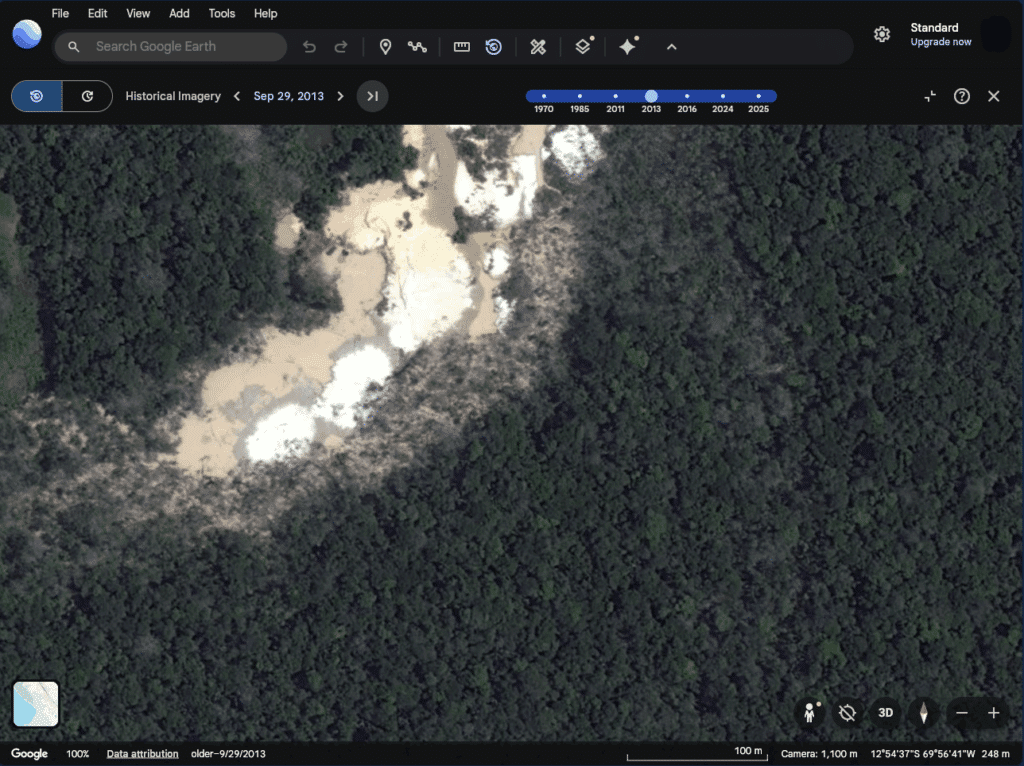Toggle the 3D view button
The width and height of the screenshot is (1024, 766).
pos(885,713)
